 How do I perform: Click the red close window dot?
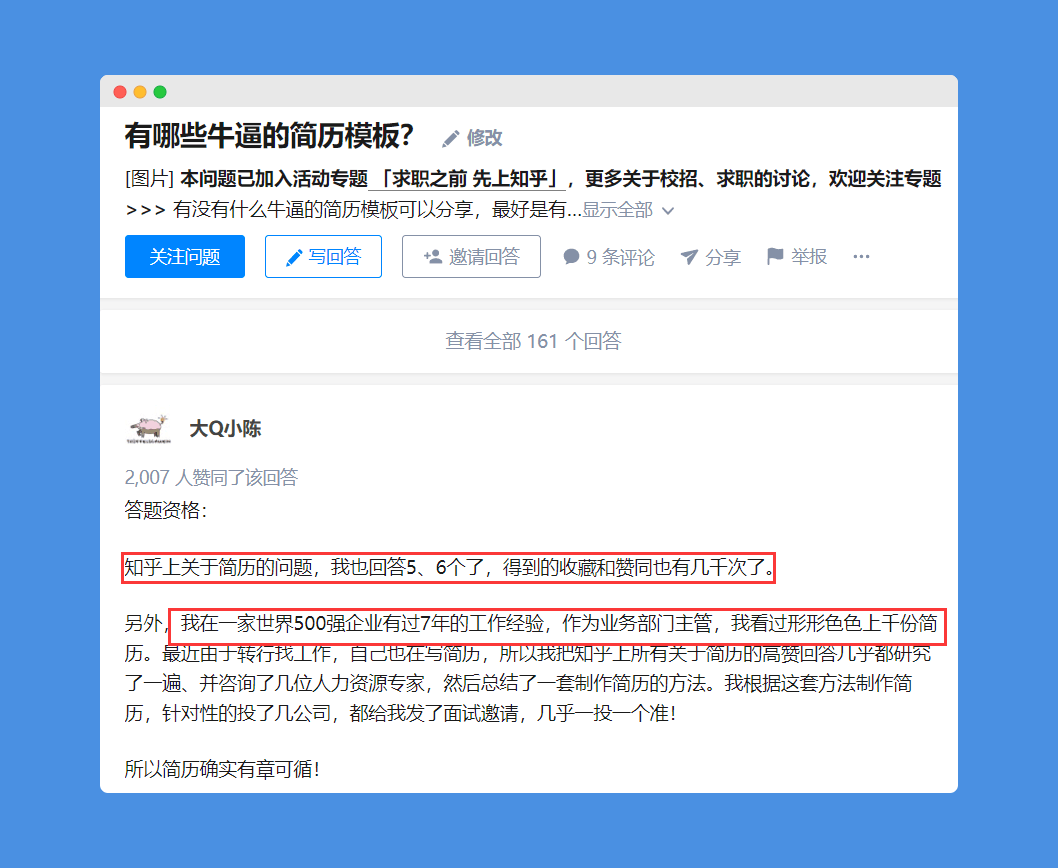coord(120,92)
